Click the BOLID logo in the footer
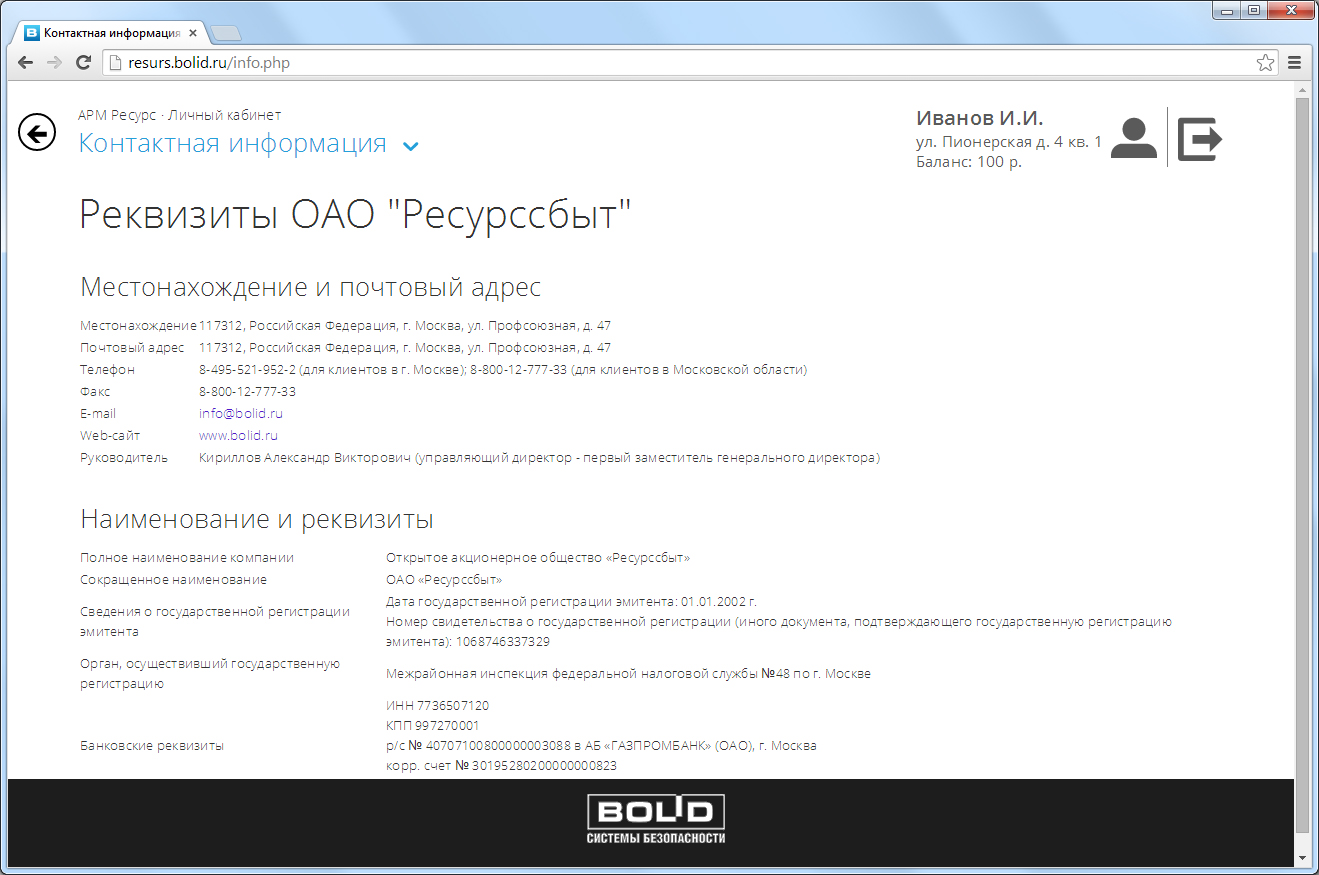 pos(655,818)
